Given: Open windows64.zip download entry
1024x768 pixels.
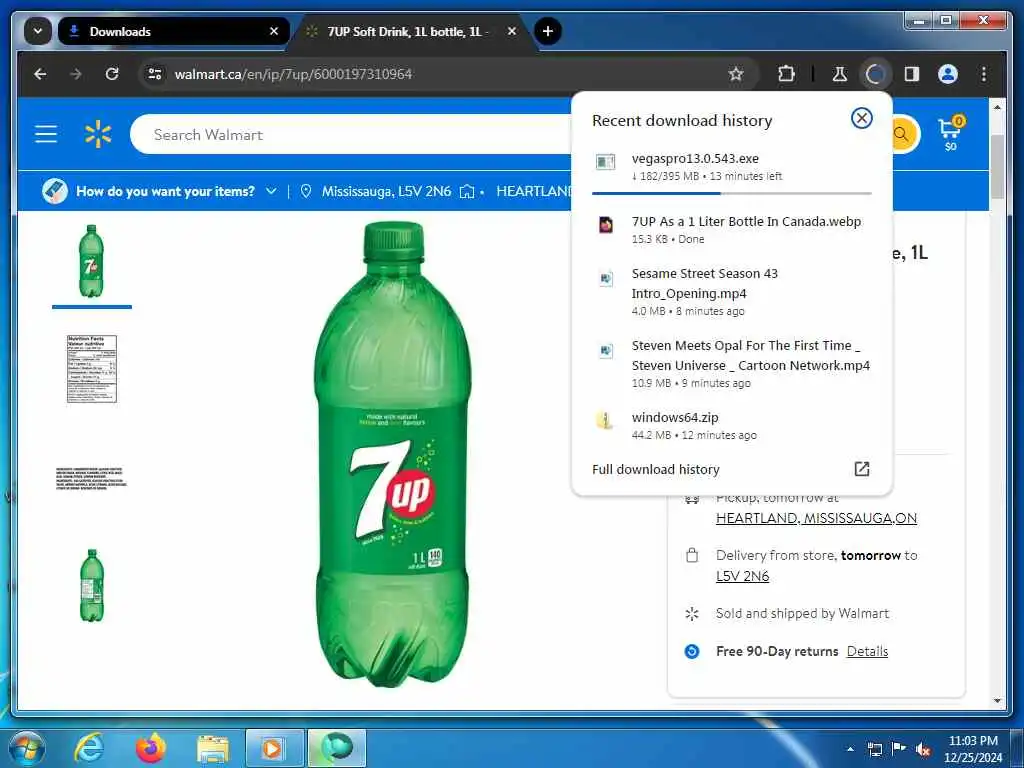Looking at the screenshot, I should (x=731, y=426).
